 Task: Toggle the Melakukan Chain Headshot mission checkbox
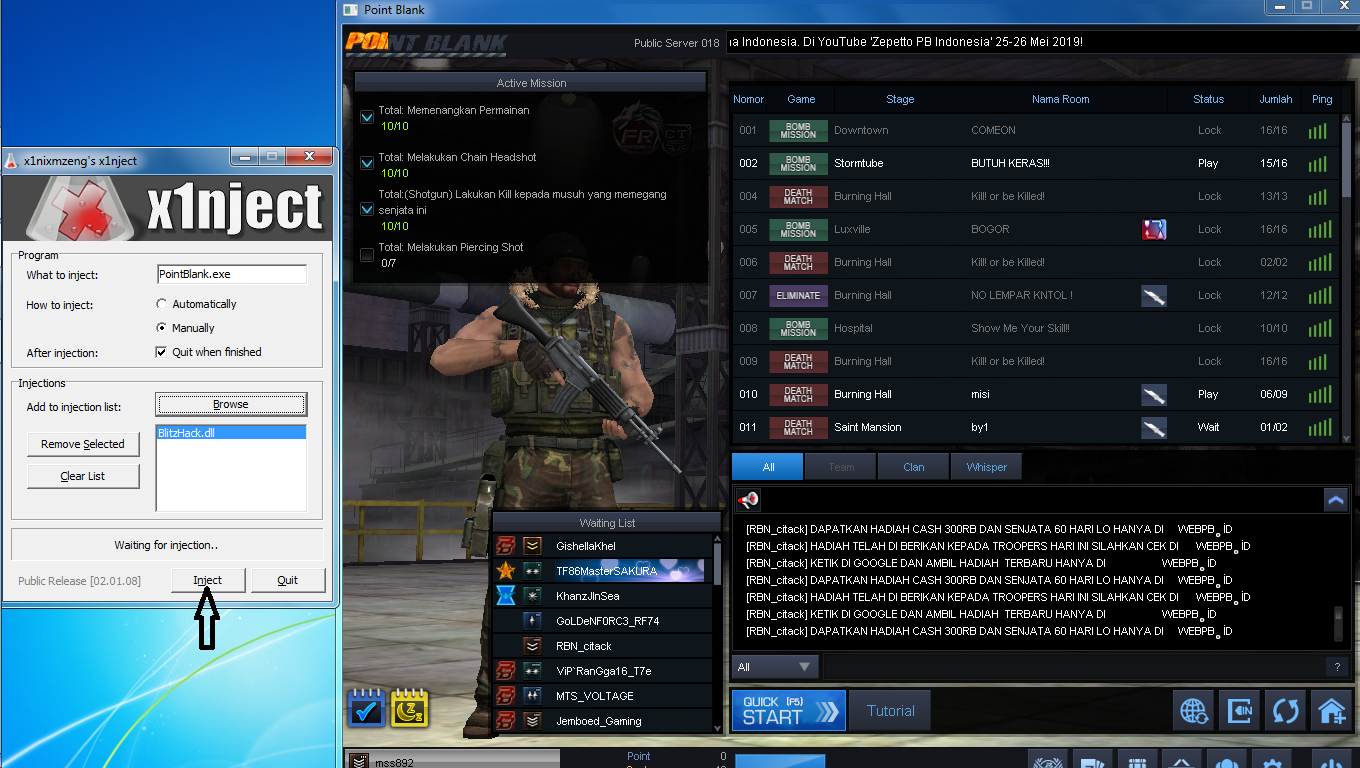click(367, 164)
